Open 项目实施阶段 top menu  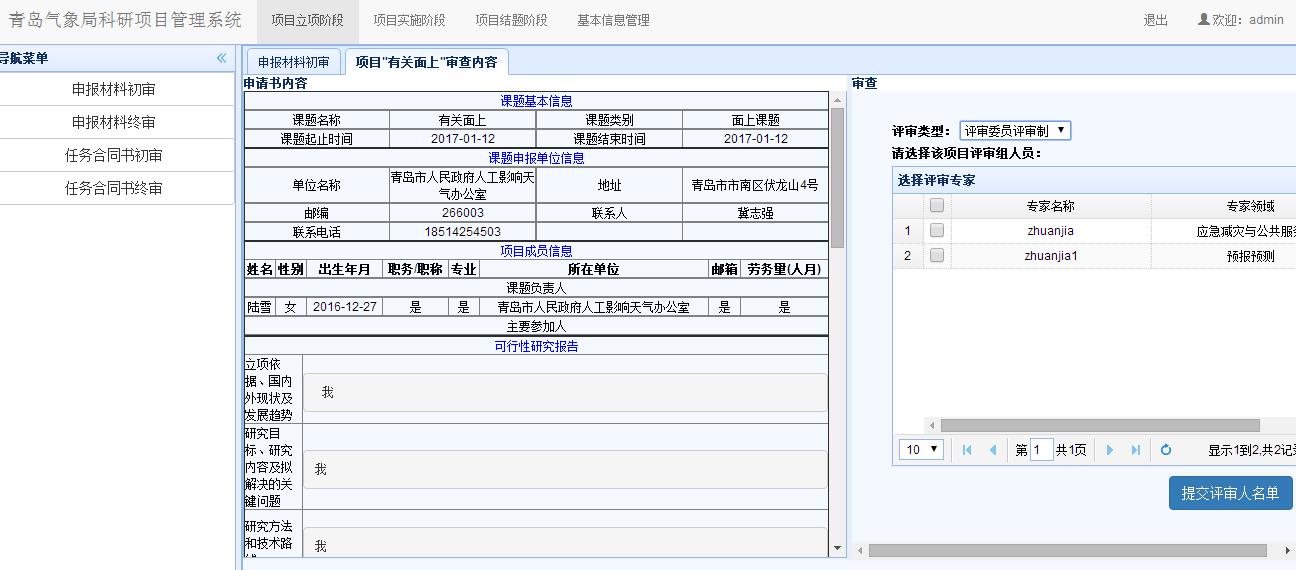click(x=409, y=20)
